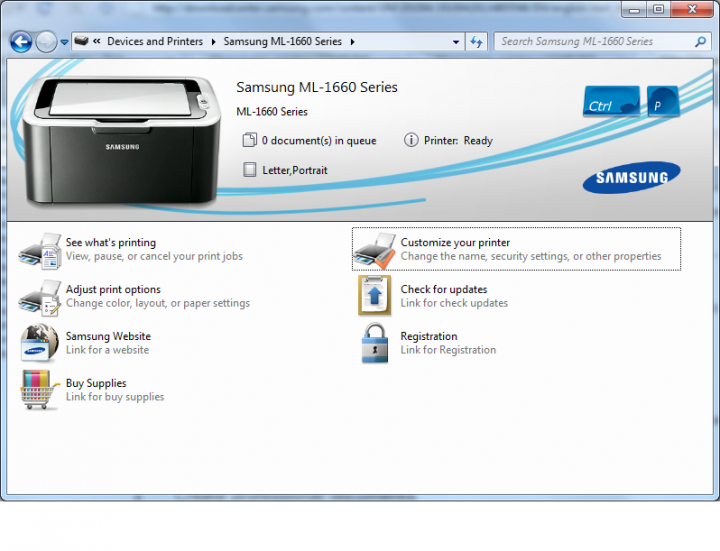Click the P key graphic
This screenshot has height=551, width=720.
point(663,101)
